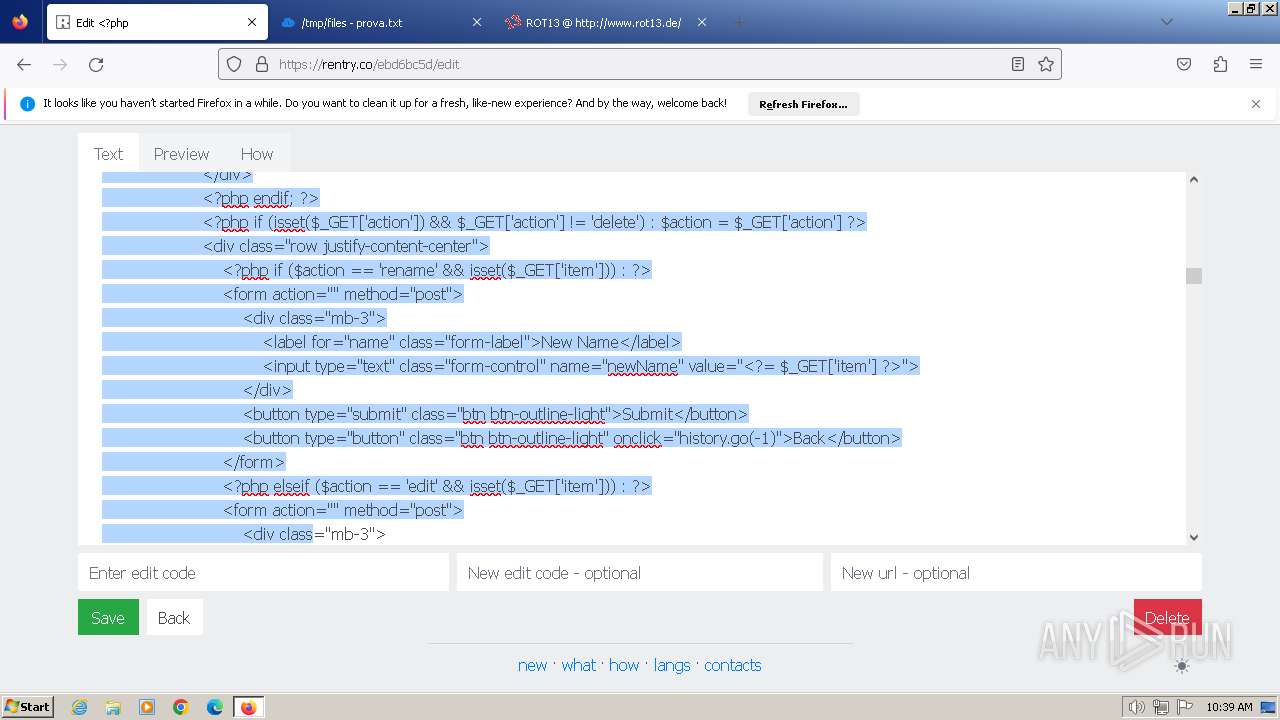Click the green Save button
1280x720 pixels.
(x=108, y=618)
